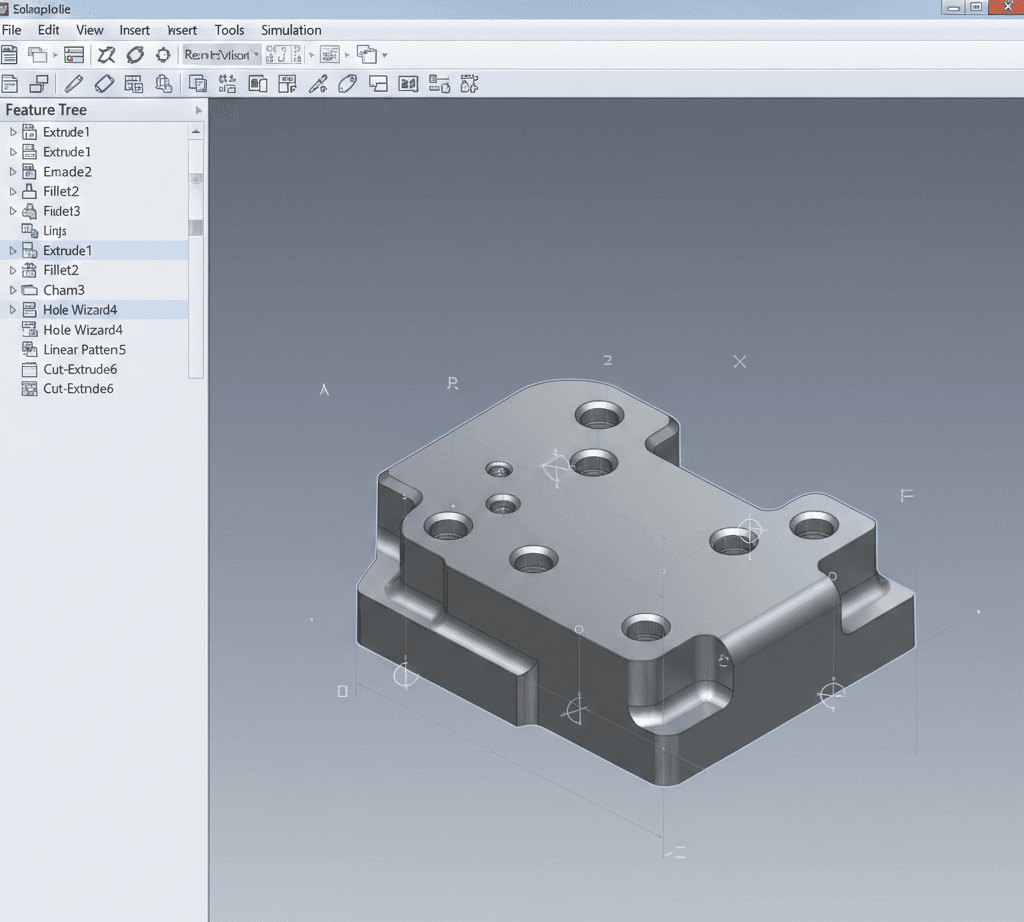1024x922 pixels.
Task: Select the eyedropper measure tool on the toolbar
Action: click(x=320, y=84)
